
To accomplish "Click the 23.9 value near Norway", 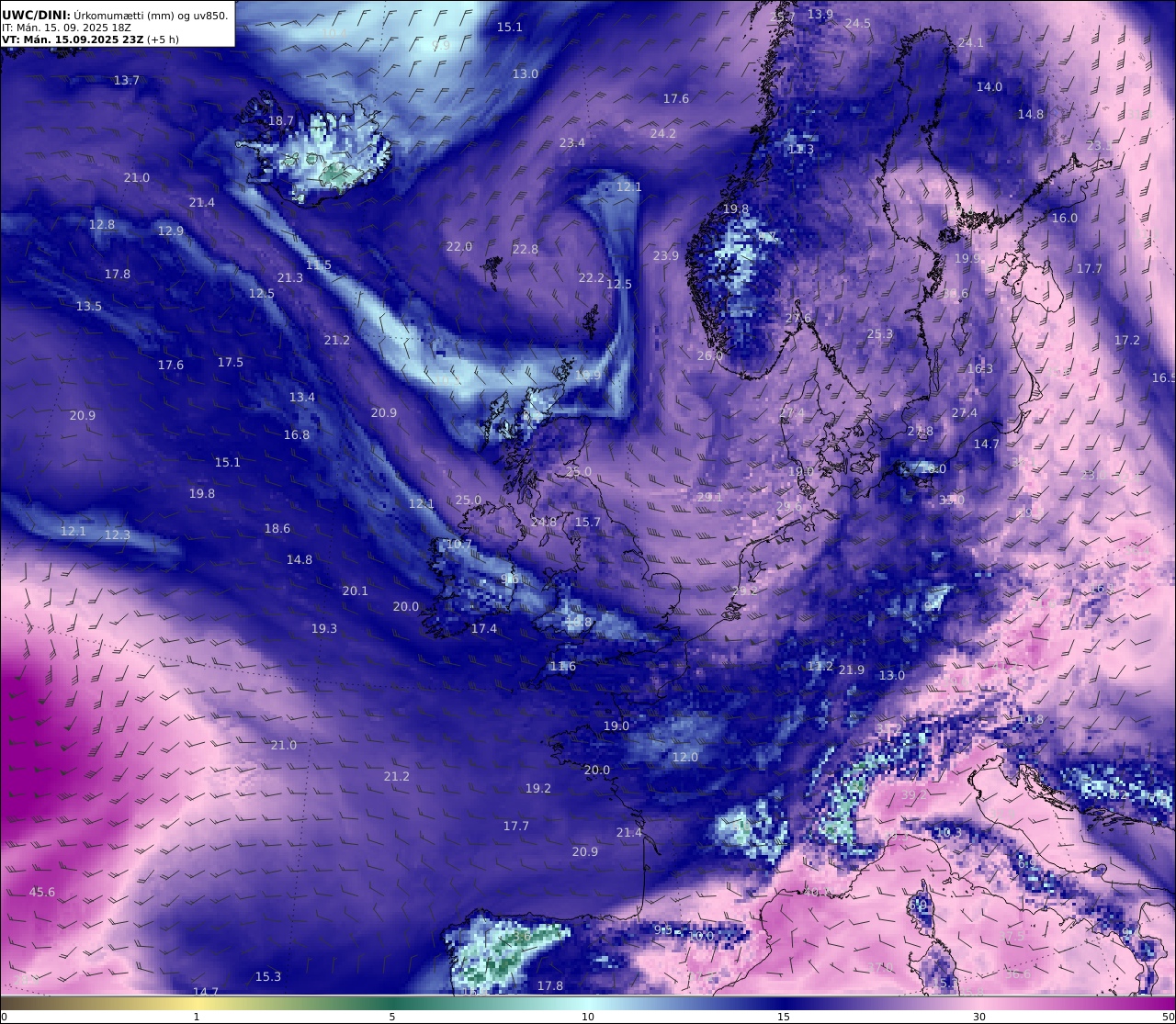I will (x=666, y=255).
